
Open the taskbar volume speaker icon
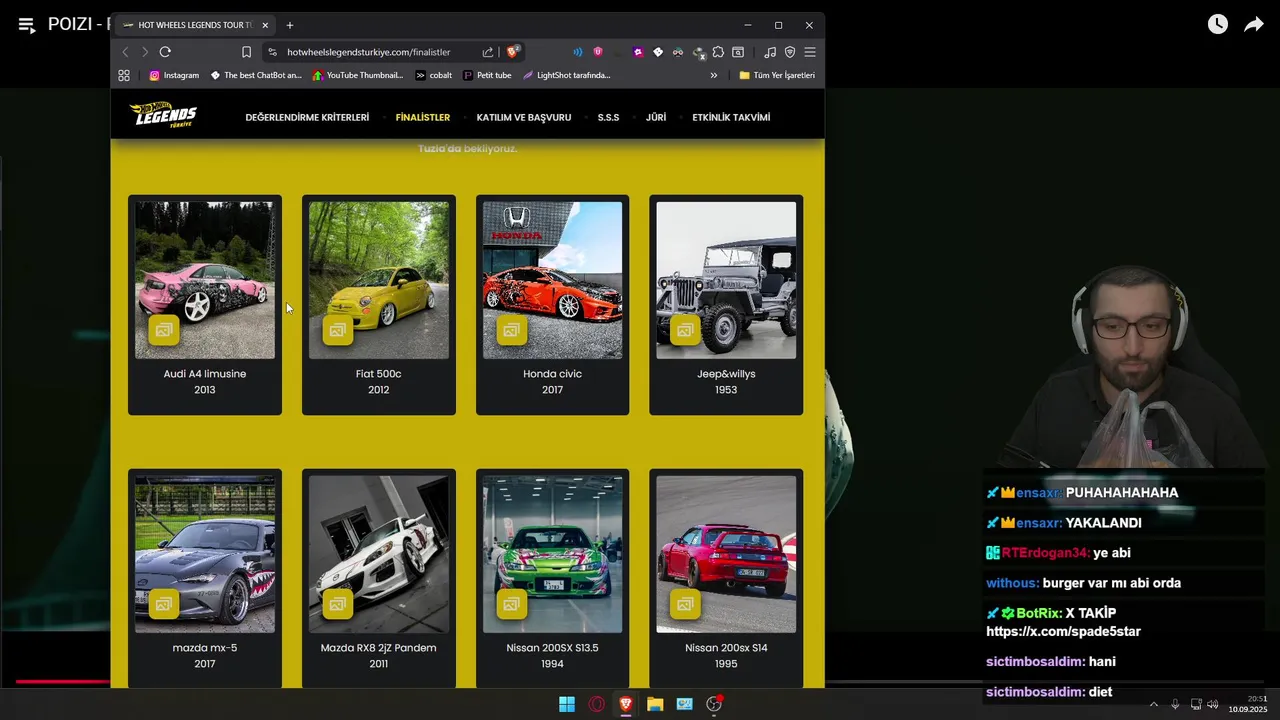click(1212, 704)
